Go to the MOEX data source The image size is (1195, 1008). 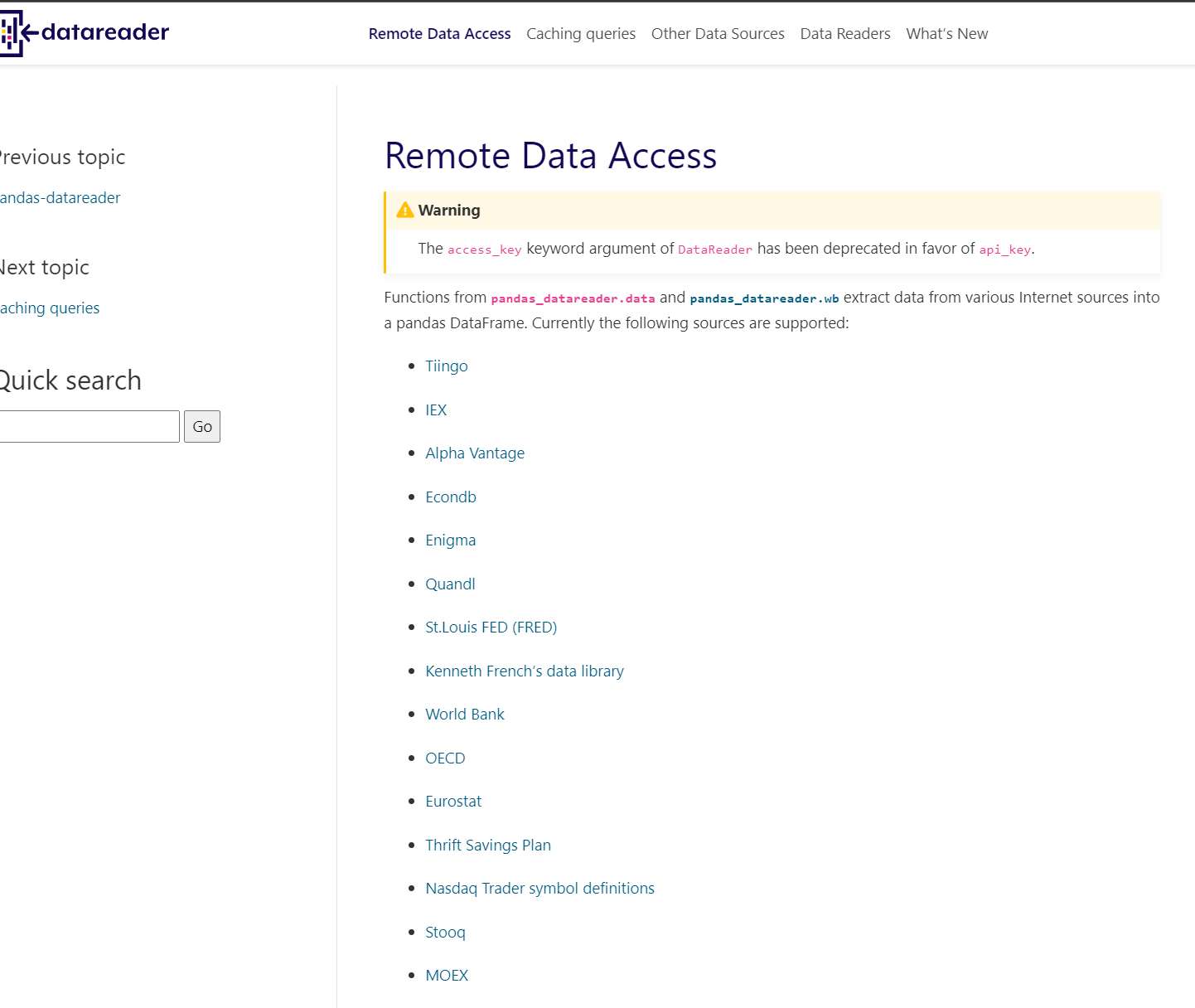coord(447,976)
